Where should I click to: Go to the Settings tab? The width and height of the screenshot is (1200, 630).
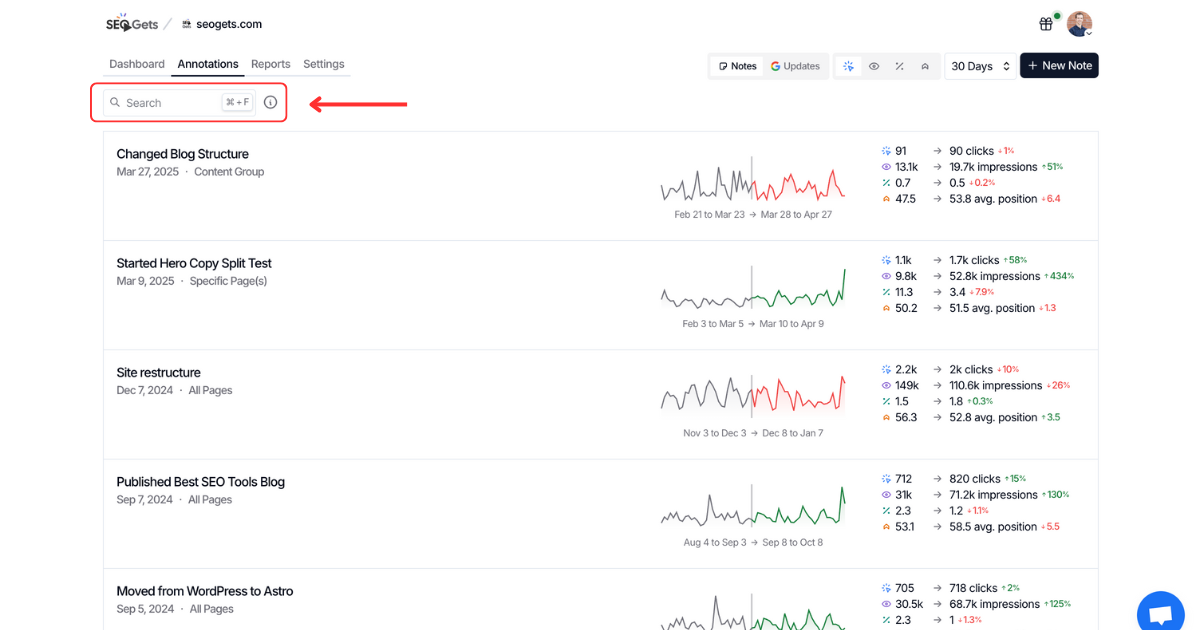coord(324,64)
